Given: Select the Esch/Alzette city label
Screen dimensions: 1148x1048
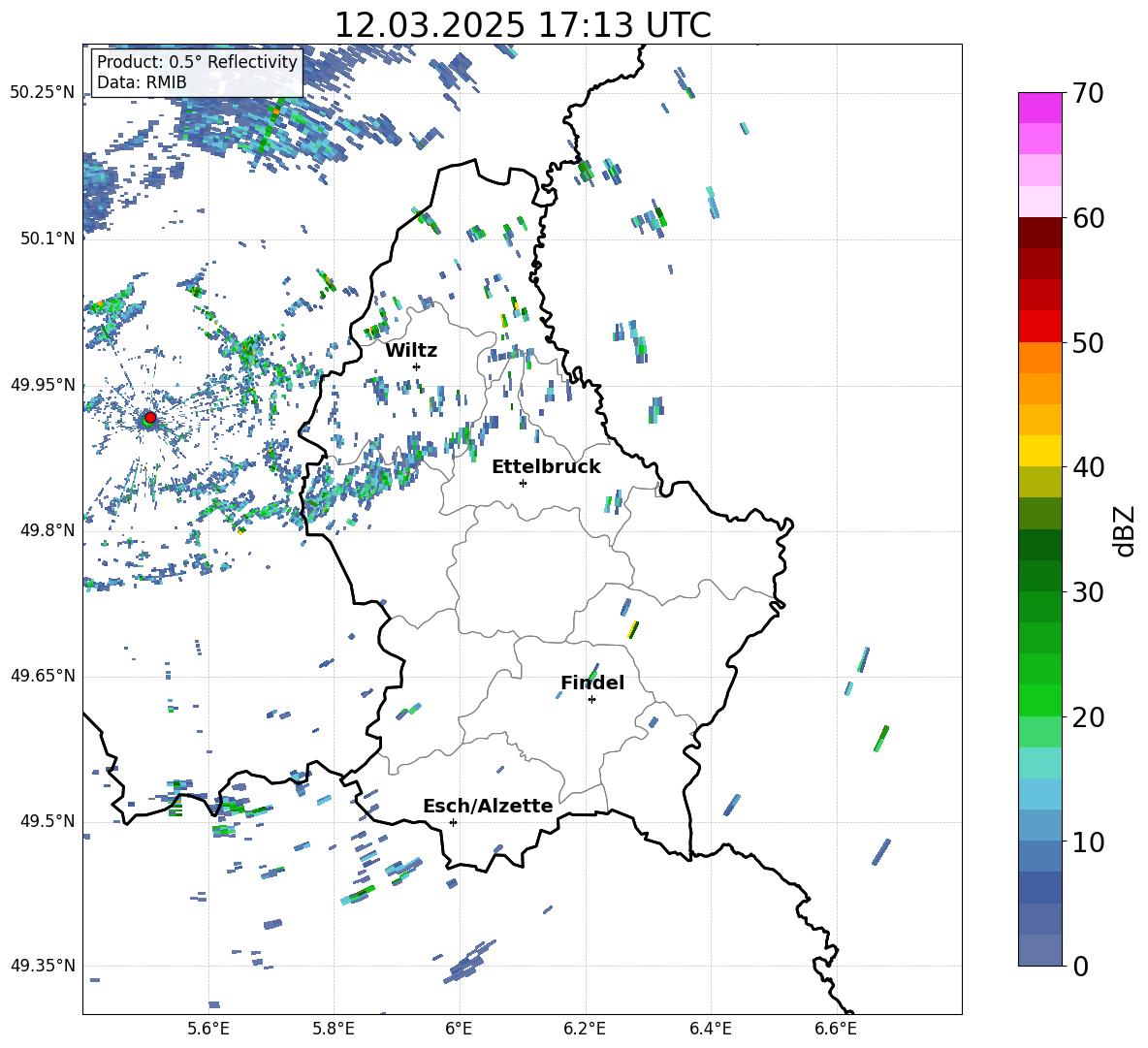Looking at the screenshot, I should click(488, 806).
